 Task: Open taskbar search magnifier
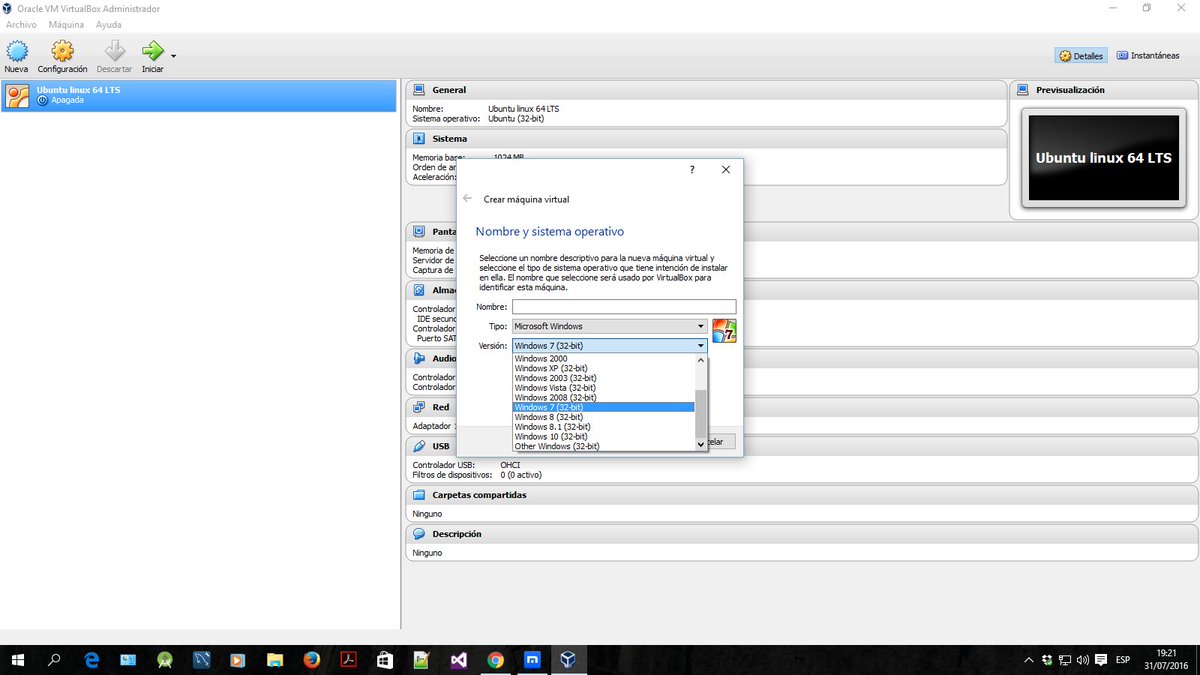coord(54,660)
